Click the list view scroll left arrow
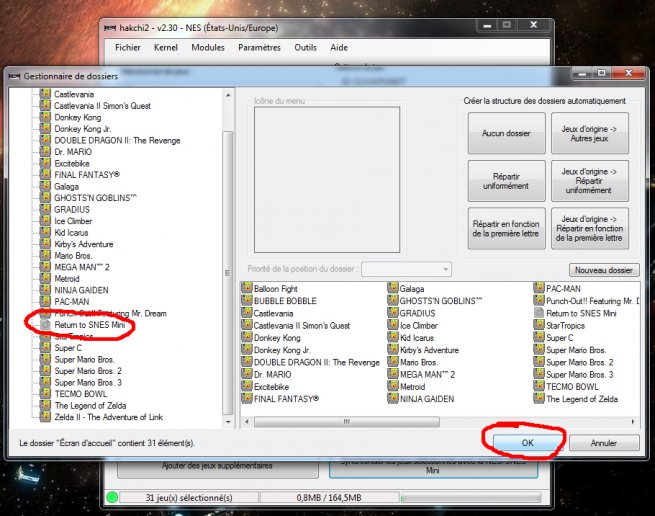Viewport: 655px width, 516px height. pyautogui.click(x=247, y=422)
